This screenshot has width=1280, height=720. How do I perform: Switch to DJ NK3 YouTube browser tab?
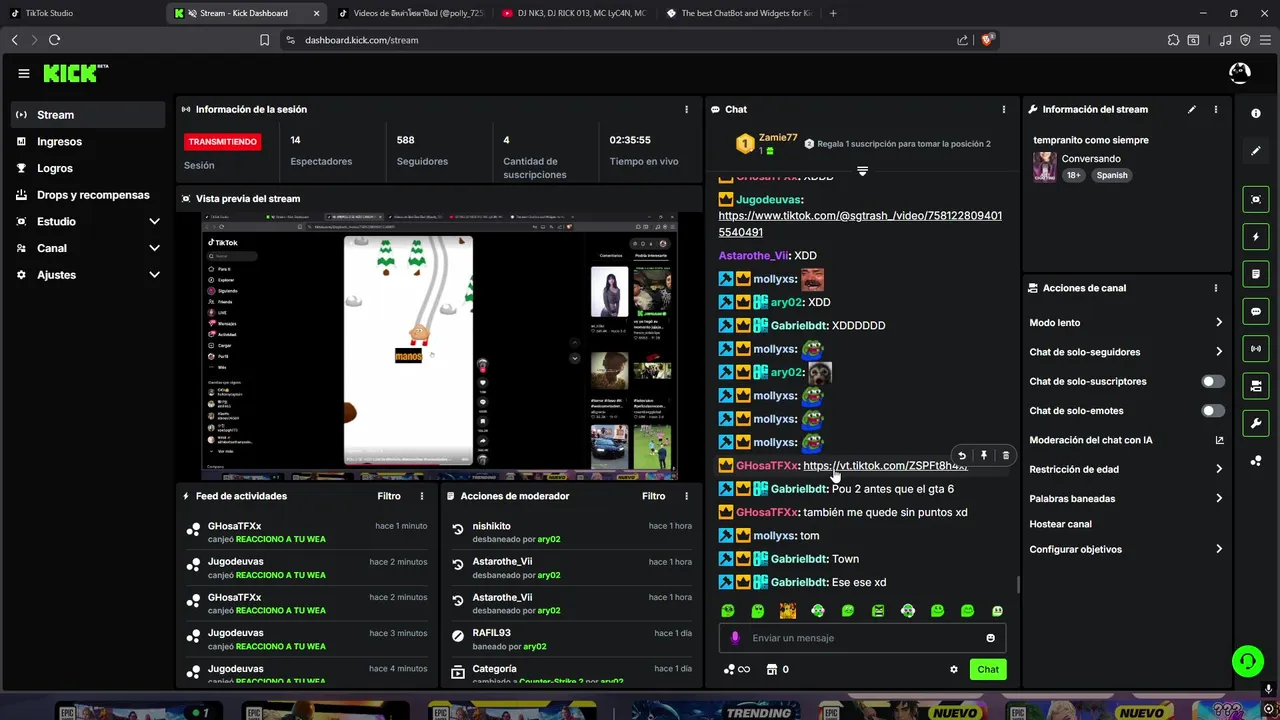[574, 13]
